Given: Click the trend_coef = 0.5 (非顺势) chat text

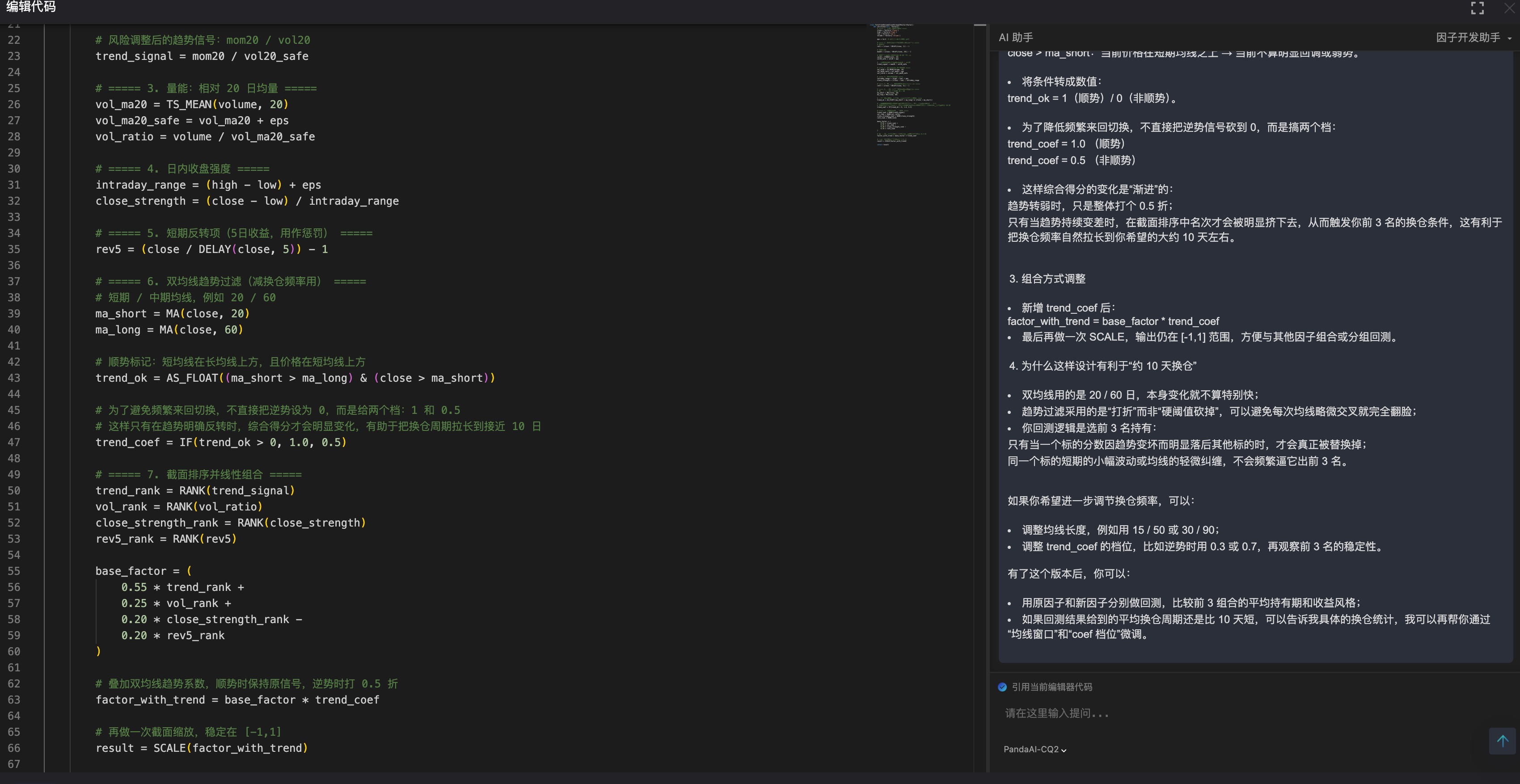Looking at the screenshot, I should point(1072,160).
